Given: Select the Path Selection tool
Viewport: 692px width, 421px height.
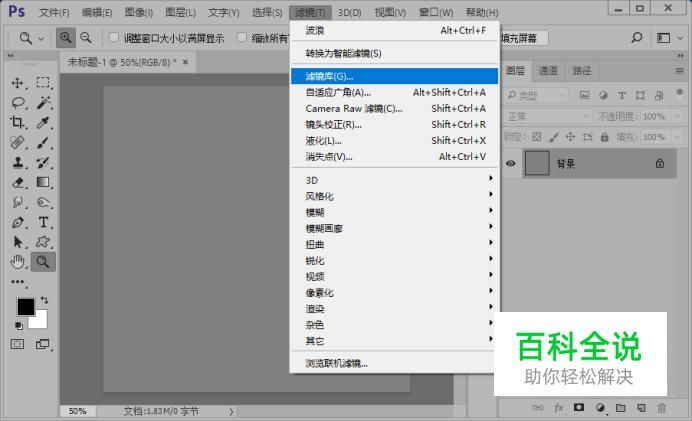Looking at the screenshot, I should (17, 242).
